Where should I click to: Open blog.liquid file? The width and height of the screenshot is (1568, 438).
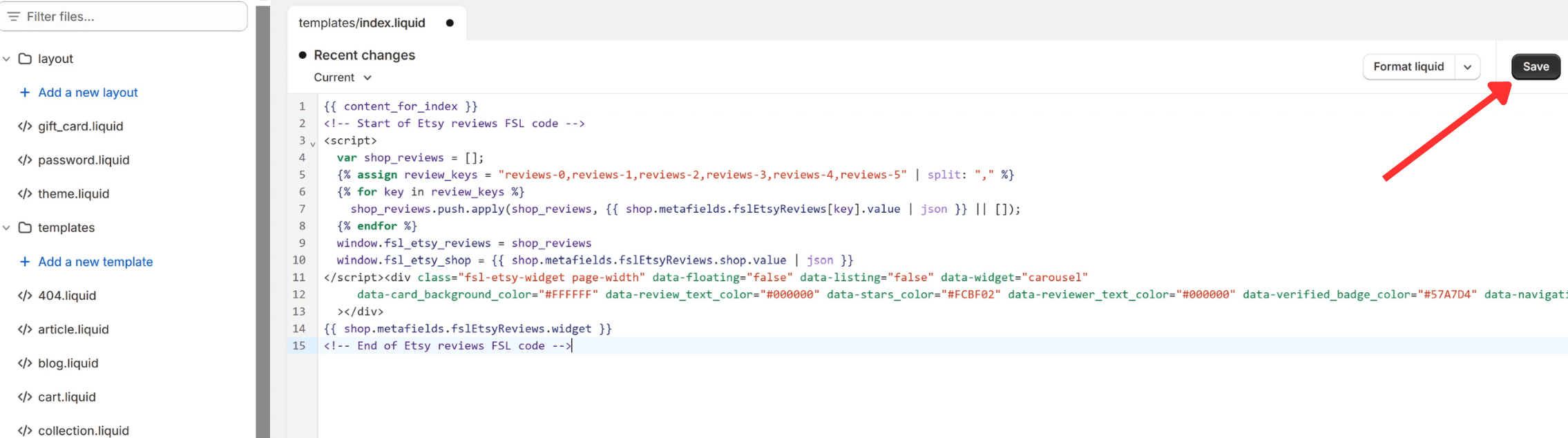click(68, 363)
